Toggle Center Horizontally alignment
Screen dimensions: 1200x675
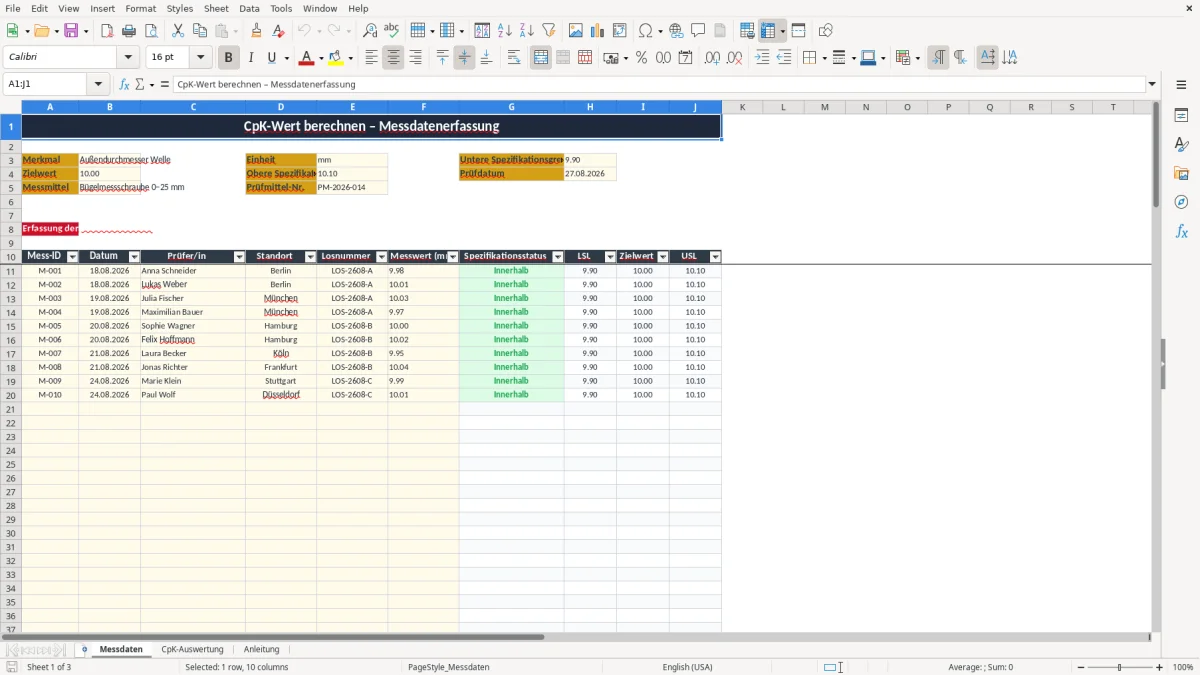tap(393, 58)
